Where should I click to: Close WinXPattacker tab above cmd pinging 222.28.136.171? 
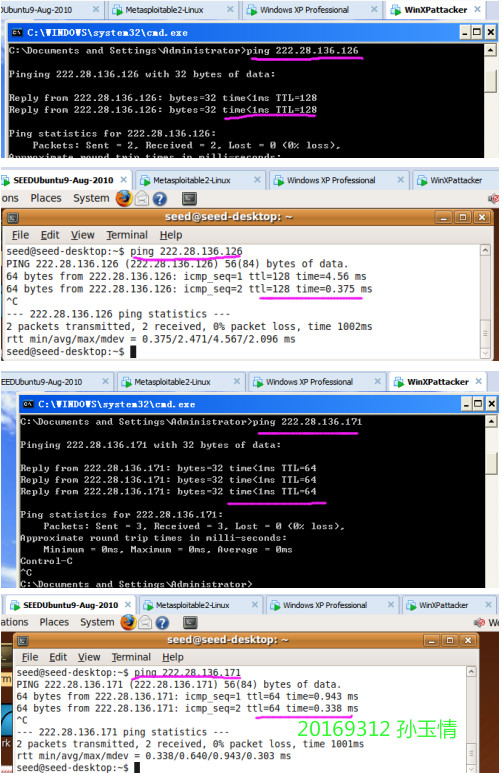(x=478, y=382)
